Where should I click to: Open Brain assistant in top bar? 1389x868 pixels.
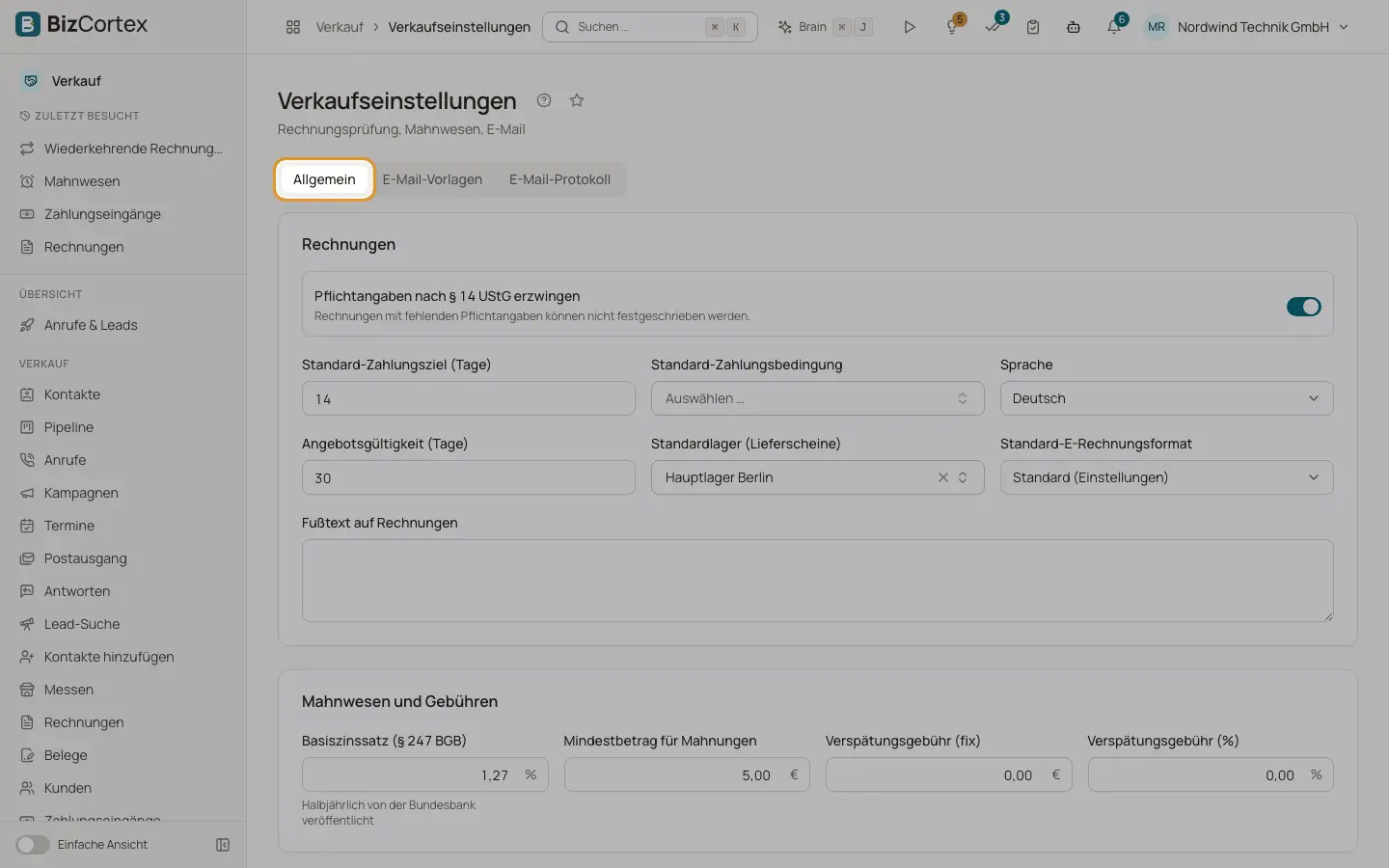tap(825, 27)
